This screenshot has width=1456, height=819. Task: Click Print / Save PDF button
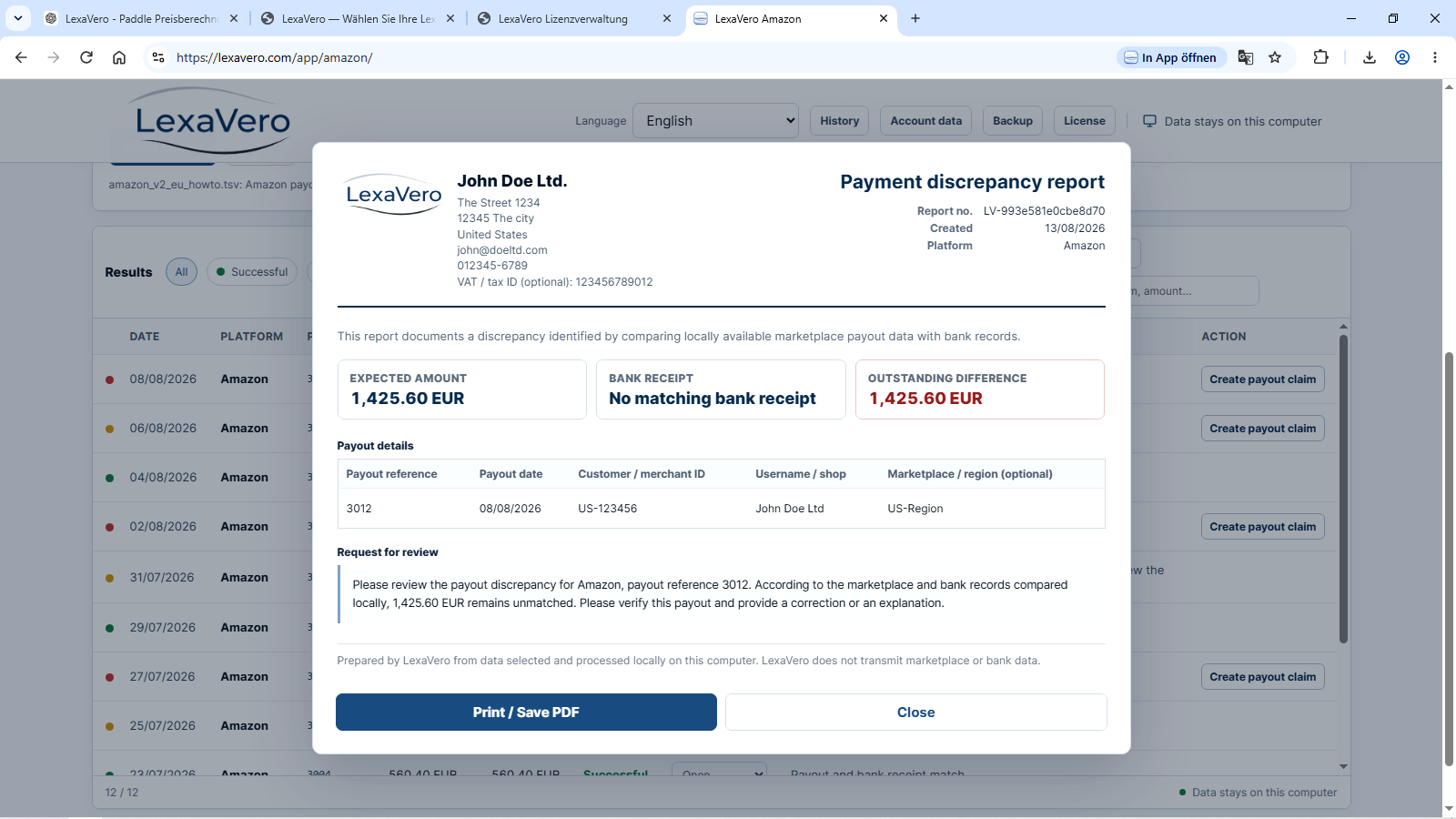click(x=526, y=713)
